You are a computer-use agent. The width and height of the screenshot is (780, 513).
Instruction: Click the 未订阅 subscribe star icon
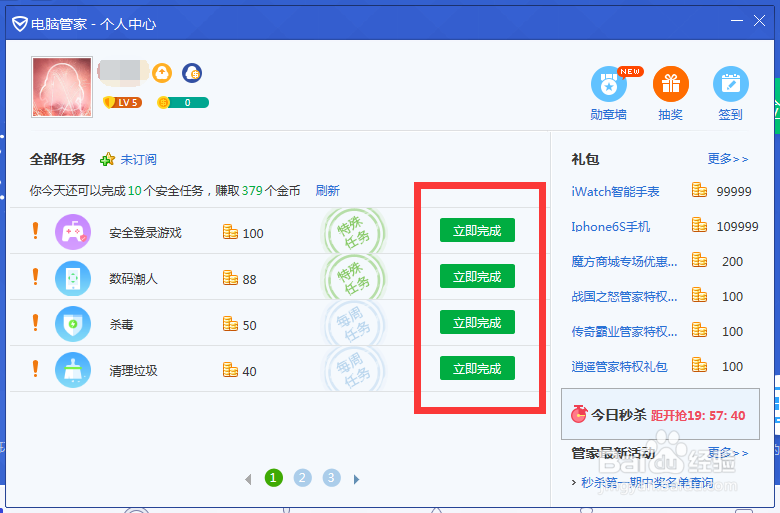click(107, 160)
